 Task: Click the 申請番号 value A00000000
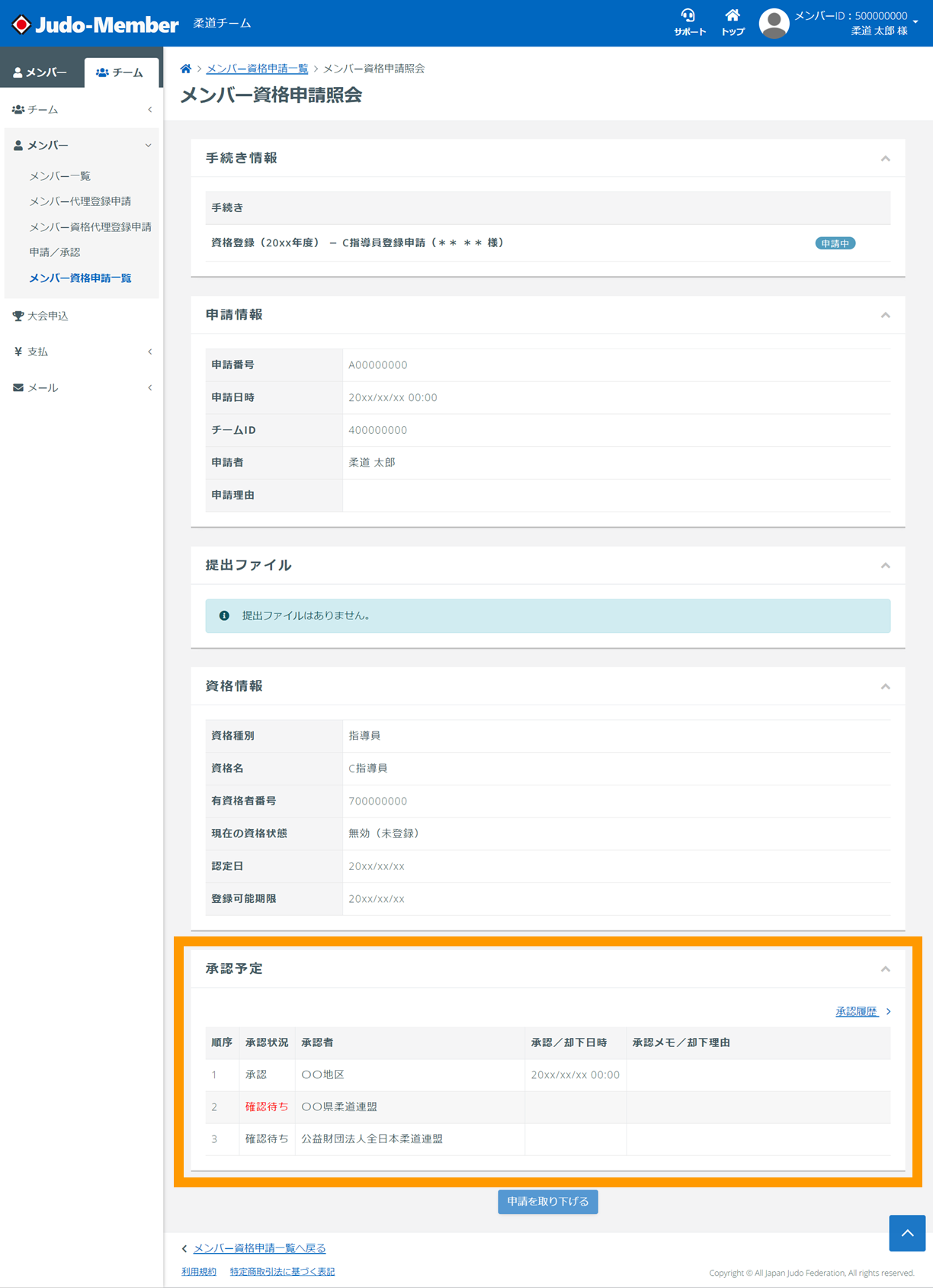pos(378,365)
